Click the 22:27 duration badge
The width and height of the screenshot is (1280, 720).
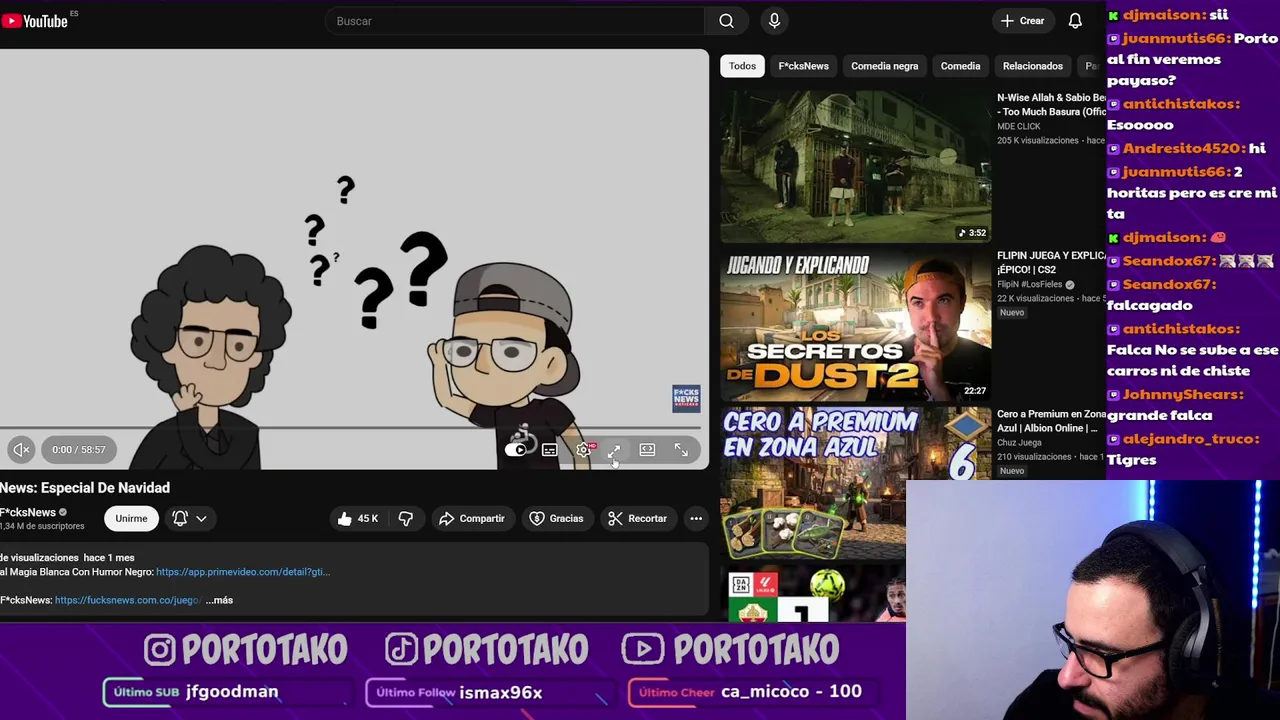point(975,391)
